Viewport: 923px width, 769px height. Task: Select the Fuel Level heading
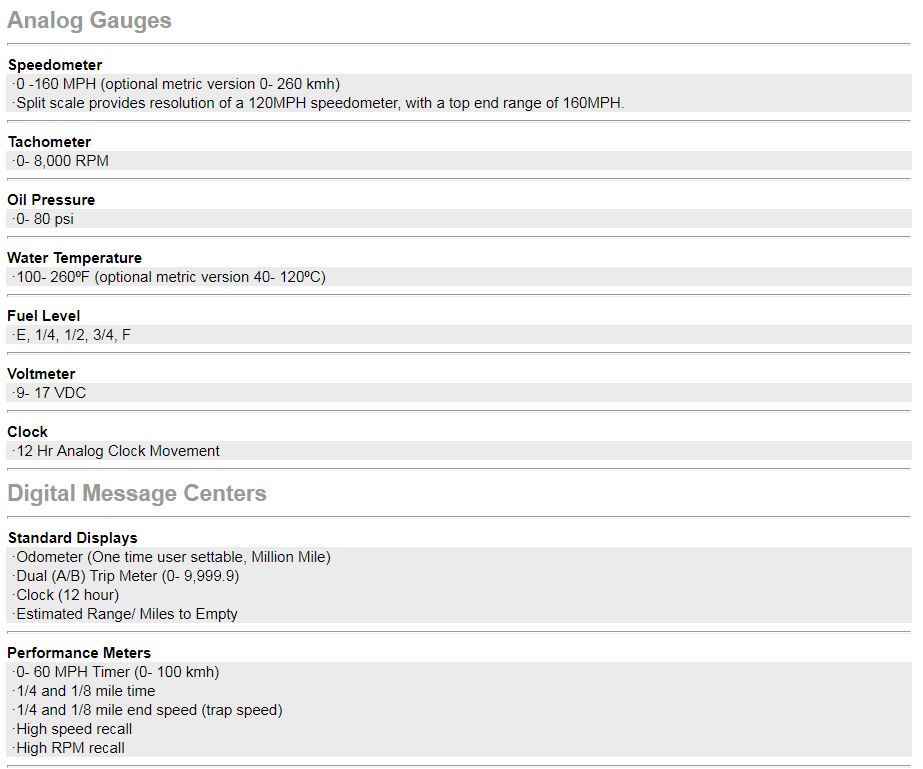click(x=44, y=316)
